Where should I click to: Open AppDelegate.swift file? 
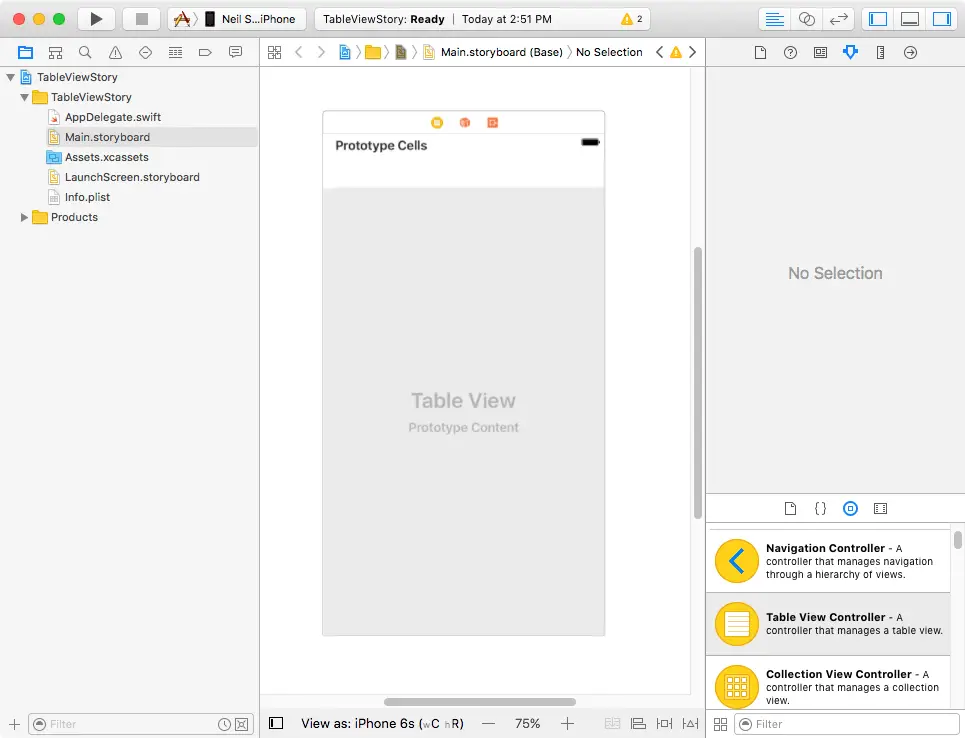pos(112,117)
